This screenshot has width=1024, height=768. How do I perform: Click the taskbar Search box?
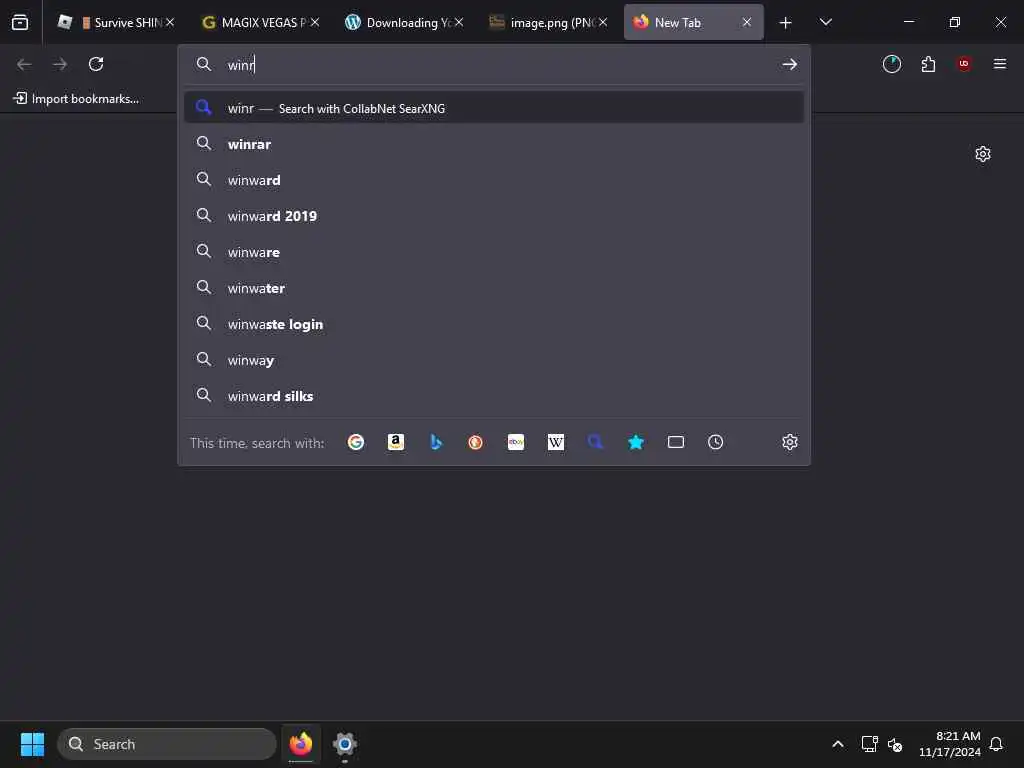167,744
